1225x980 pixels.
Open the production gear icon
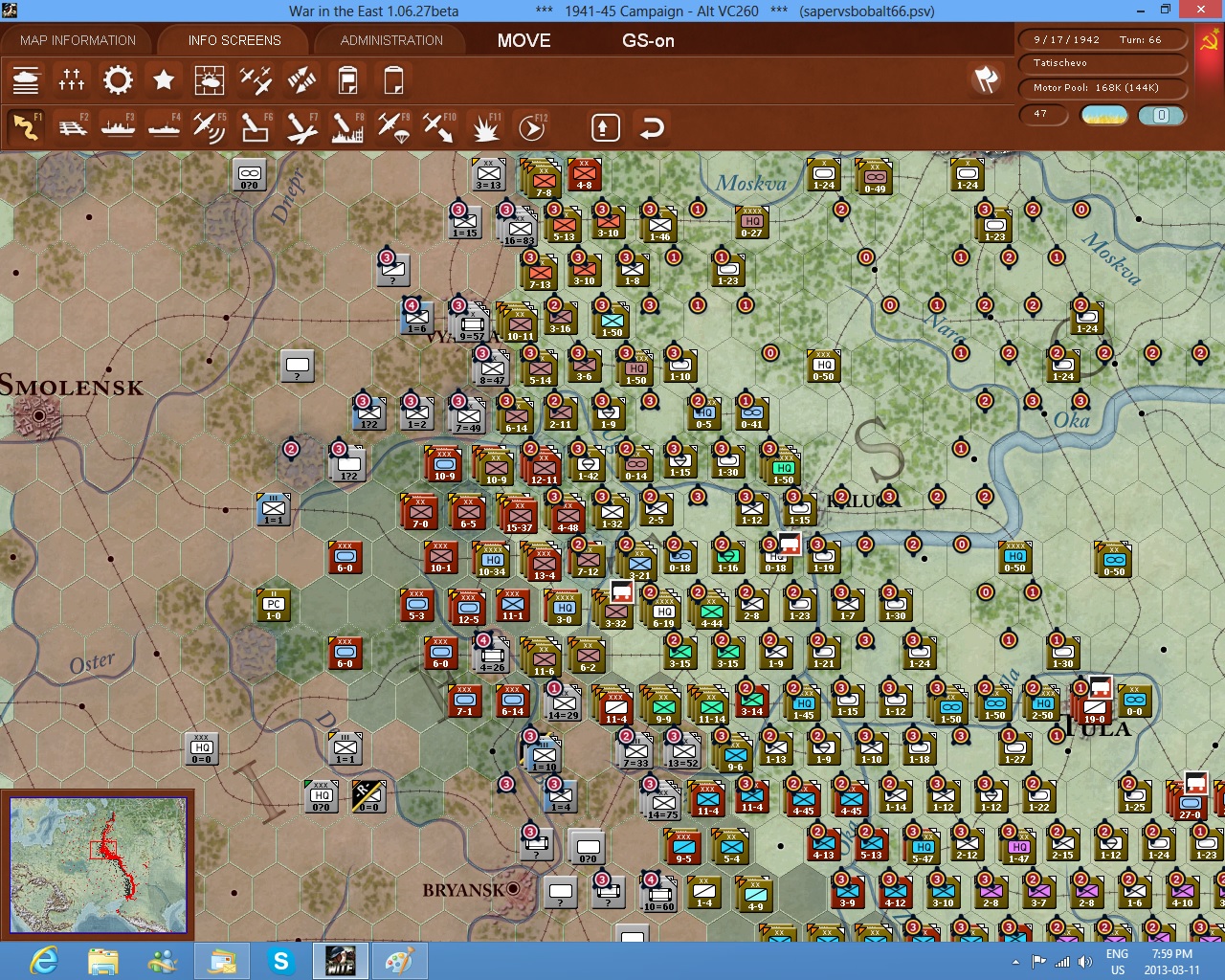(118, 79)
